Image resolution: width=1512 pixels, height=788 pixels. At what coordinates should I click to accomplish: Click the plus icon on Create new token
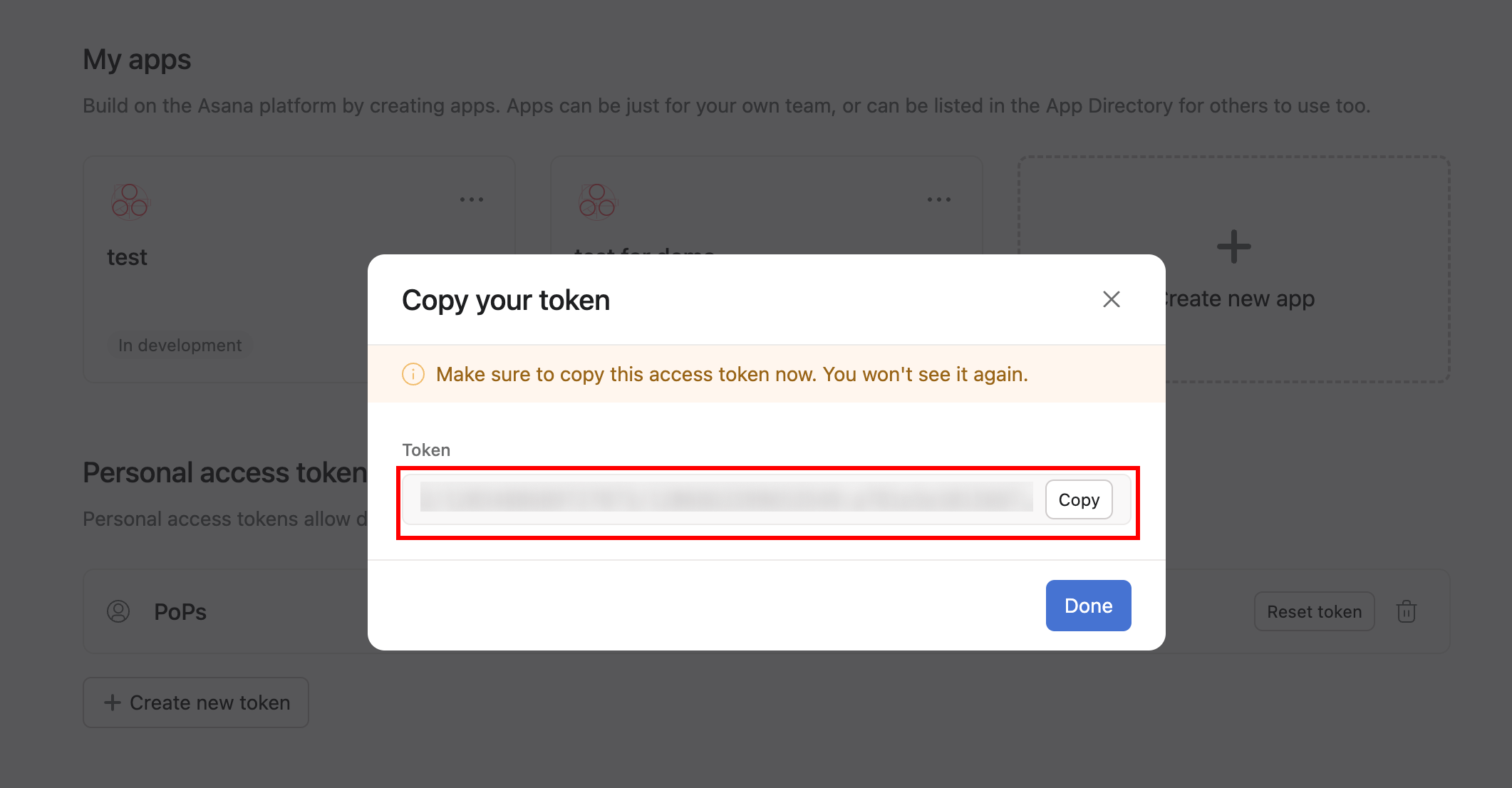113,703
